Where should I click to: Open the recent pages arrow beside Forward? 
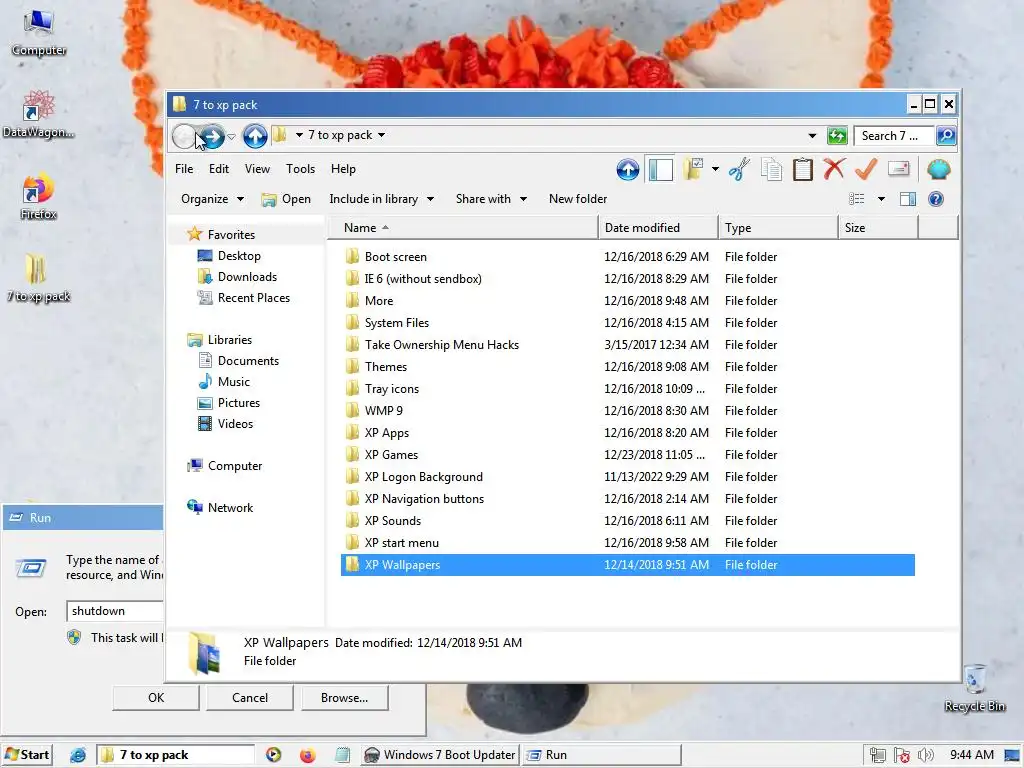231,136
